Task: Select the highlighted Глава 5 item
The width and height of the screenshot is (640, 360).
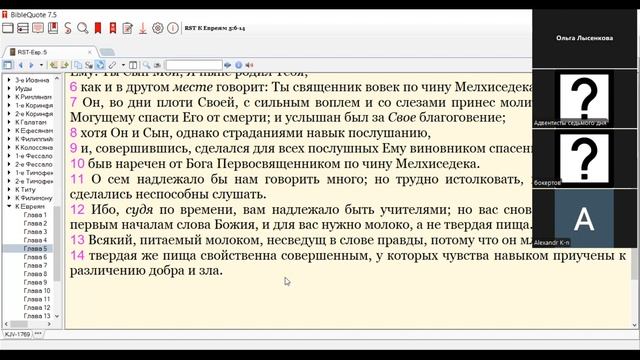Action: tap(35, 249)
